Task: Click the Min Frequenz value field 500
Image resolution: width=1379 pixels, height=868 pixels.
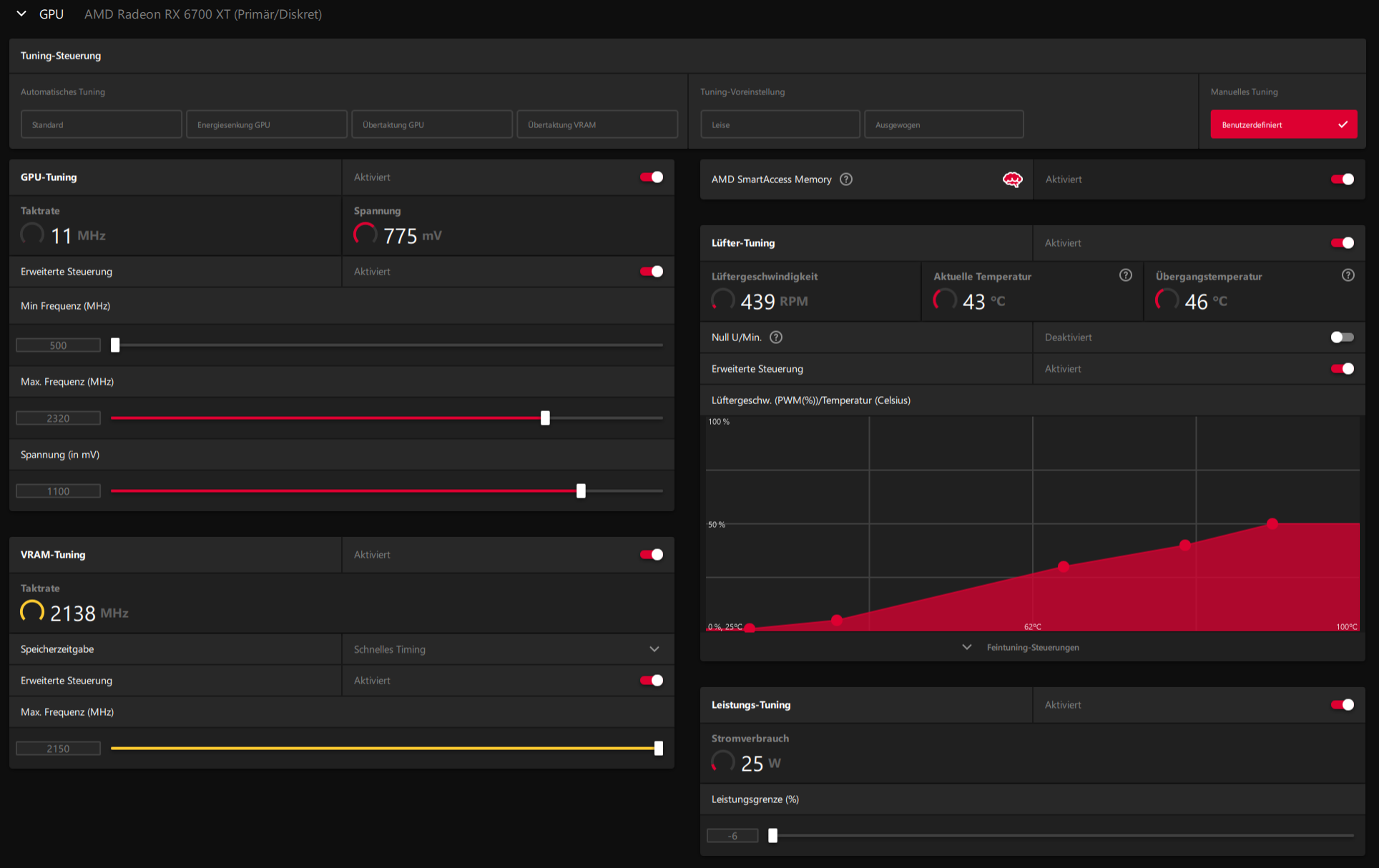Action: (x=58, y=345)
